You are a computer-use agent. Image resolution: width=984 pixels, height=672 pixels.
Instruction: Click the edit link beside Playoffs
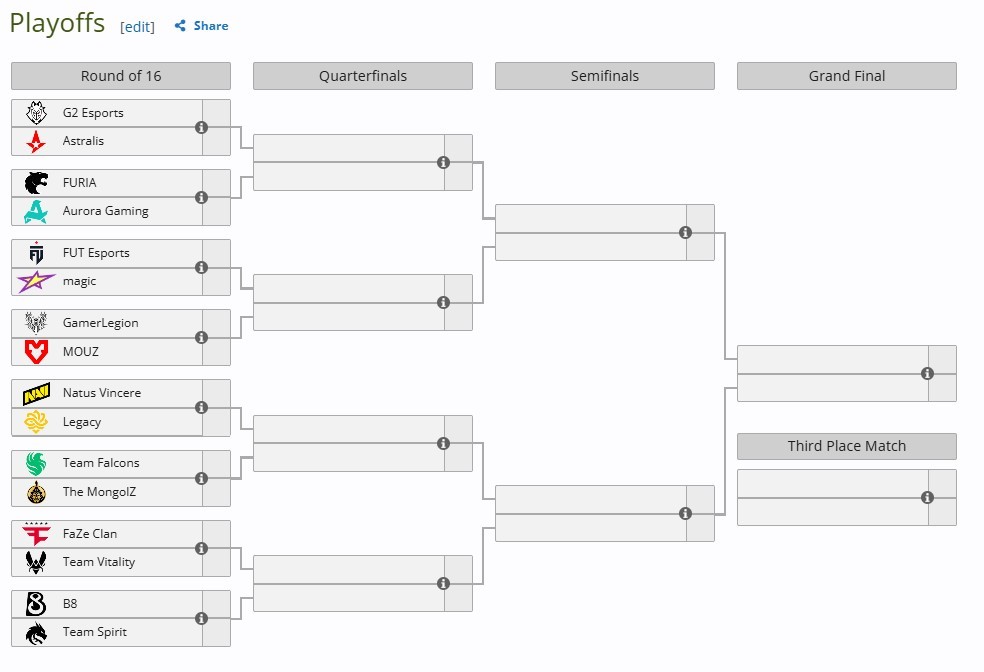137,27
